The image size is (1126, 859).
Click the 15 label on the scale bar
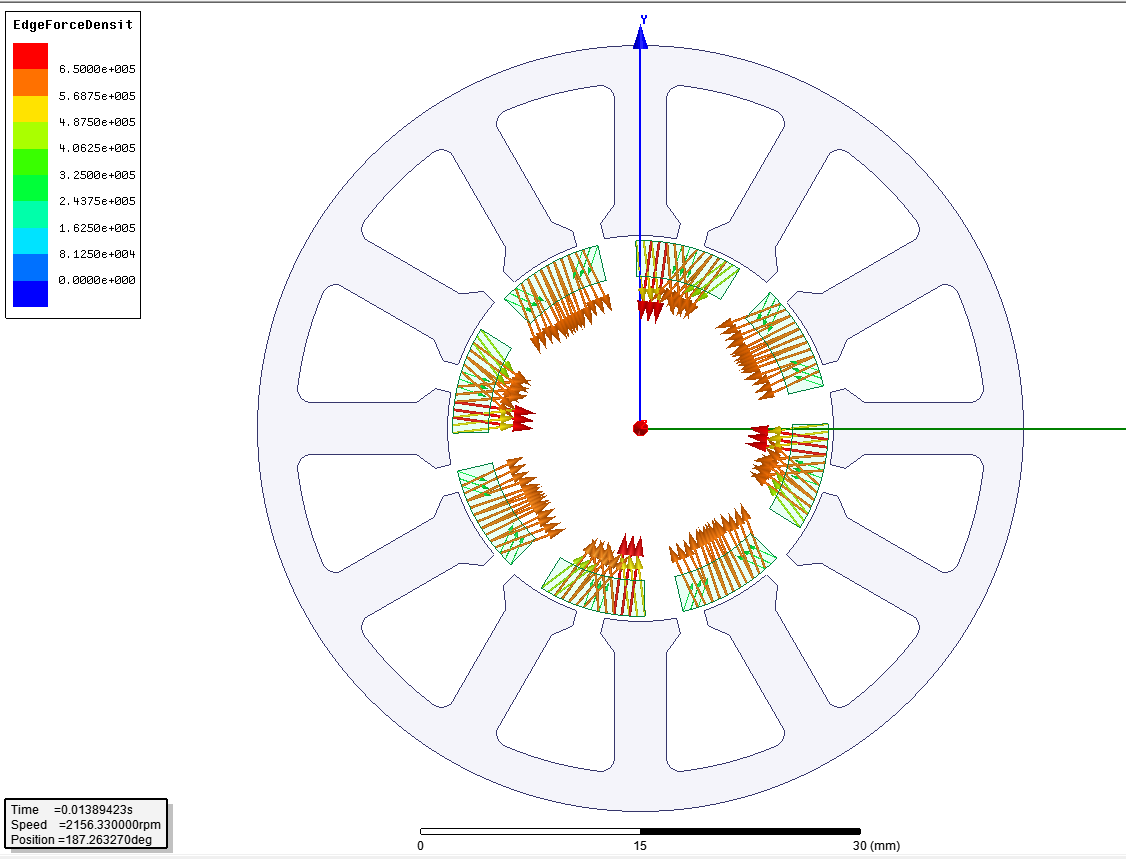(640, 845)
